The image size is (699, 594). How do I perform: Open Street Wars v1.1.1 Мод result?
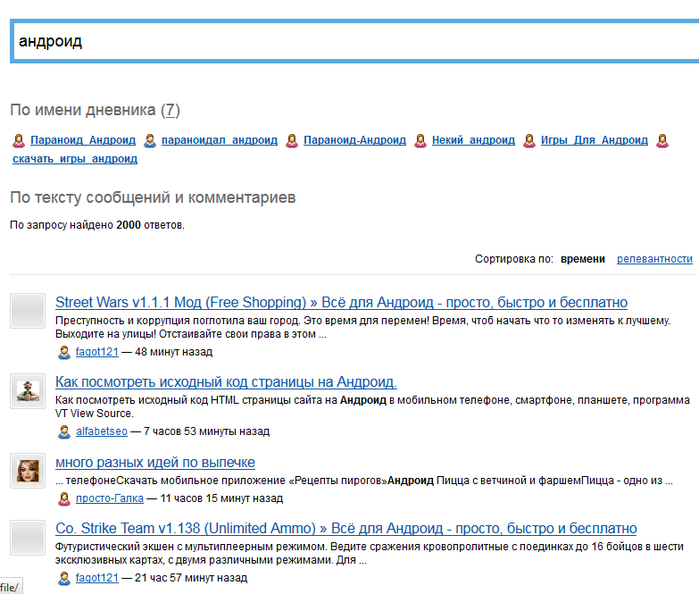[x=341, y=302]
